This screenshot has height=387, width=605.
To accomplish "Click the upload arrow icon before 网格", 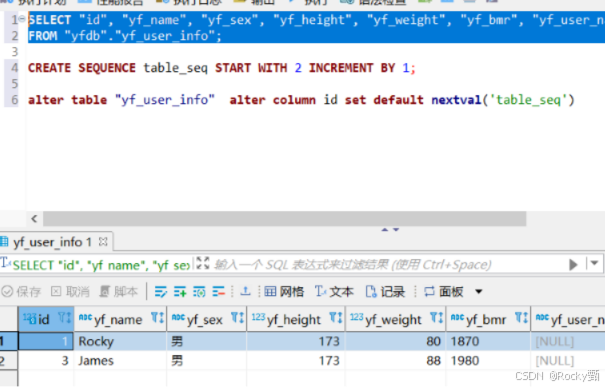I will tap(245, 291).
